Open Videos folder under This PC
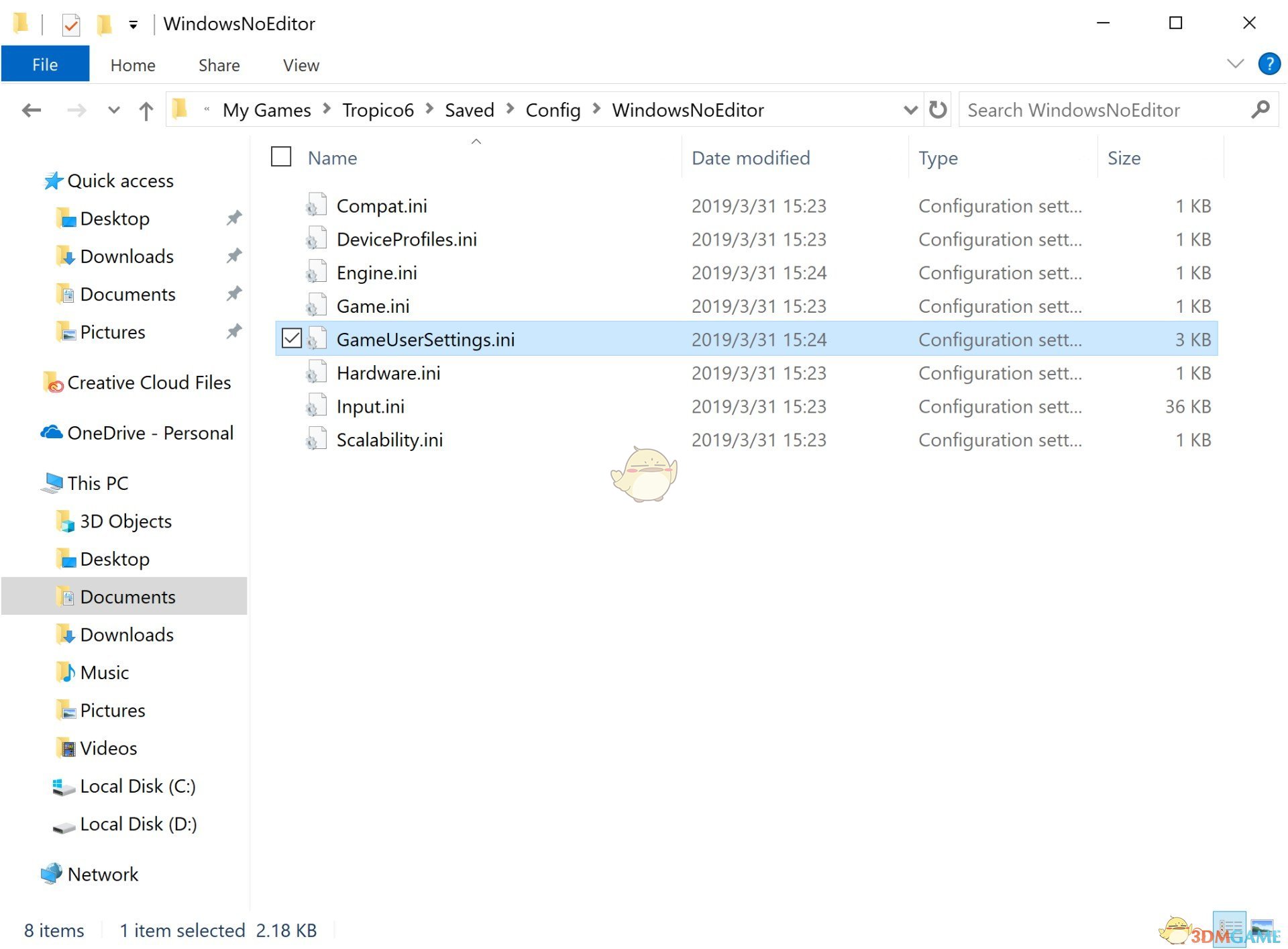Viewport: 1288px width, 949px height. click(108, 748)
